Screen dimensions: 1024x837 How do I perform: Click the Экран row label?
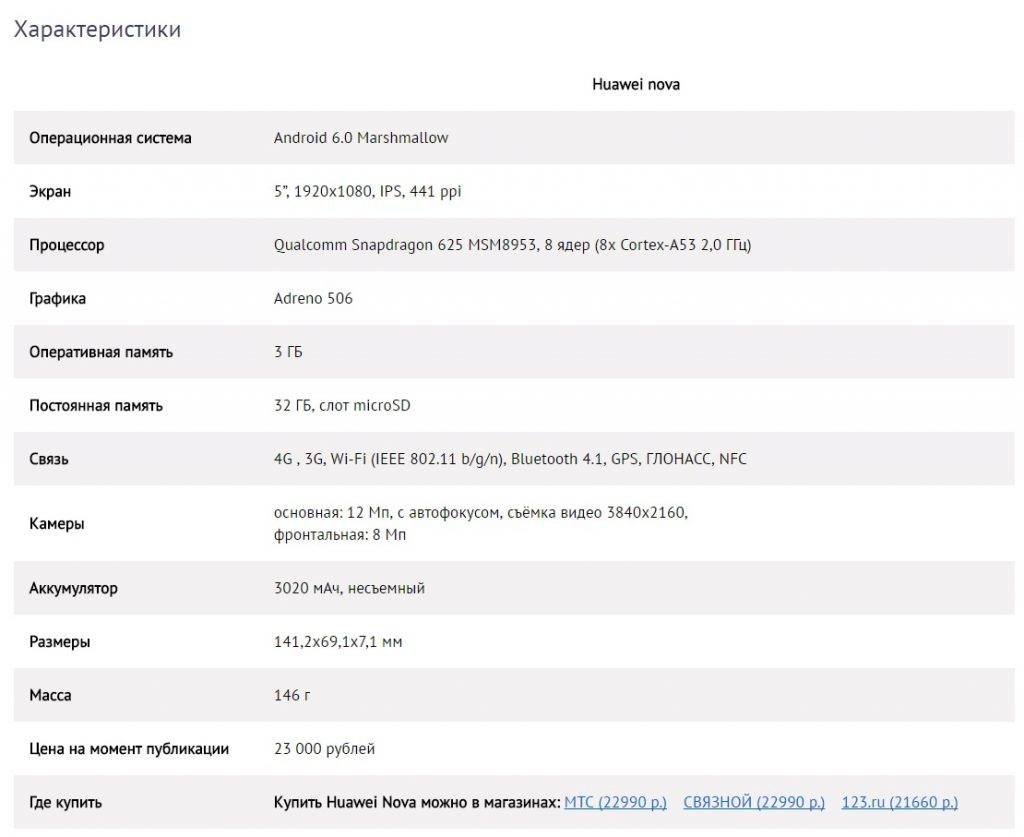pyautogui.click(x=50, y=191)
